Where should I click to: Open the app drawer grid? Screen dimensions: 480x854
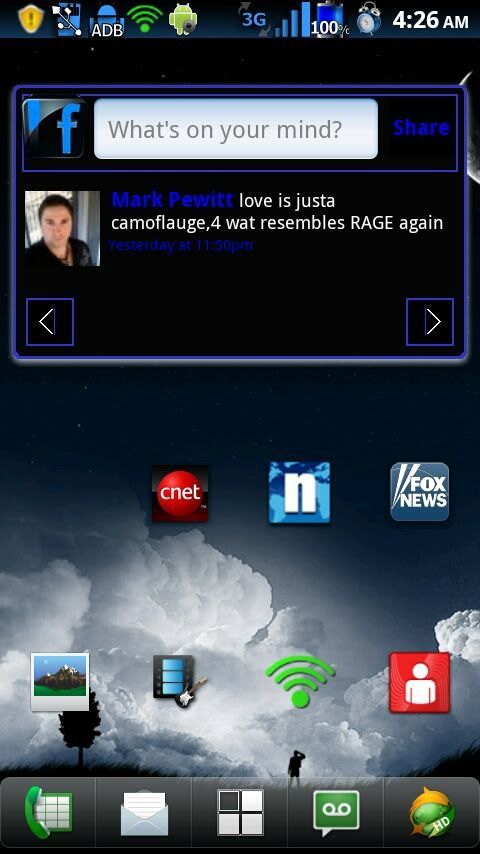pyautogui.click(x=240, y=813)
